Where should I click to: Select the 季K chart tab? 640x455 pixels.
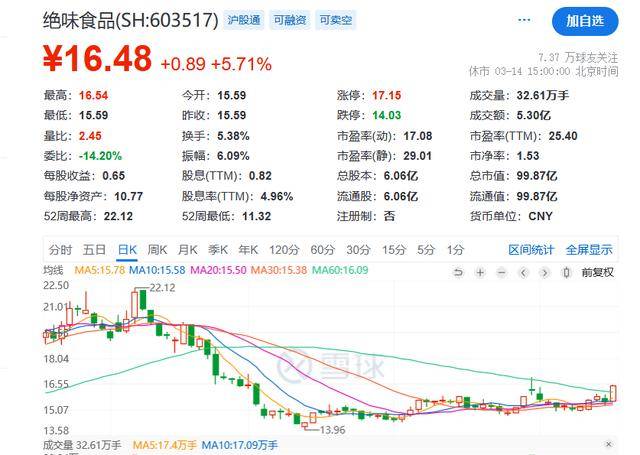(218, 249)
